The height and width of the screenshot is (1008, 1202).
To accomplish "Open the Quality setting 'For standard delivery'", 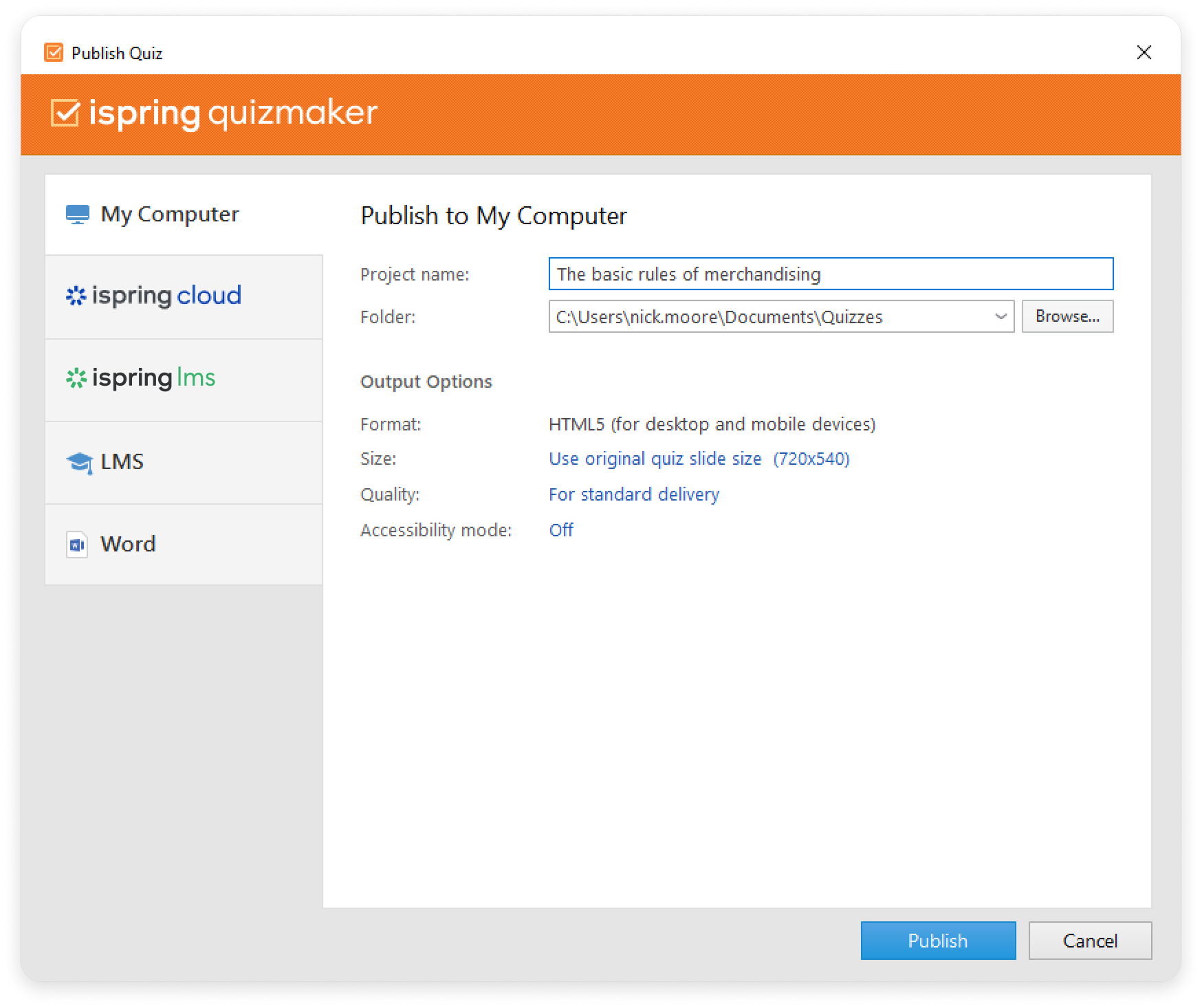I will tap(633, 494).
